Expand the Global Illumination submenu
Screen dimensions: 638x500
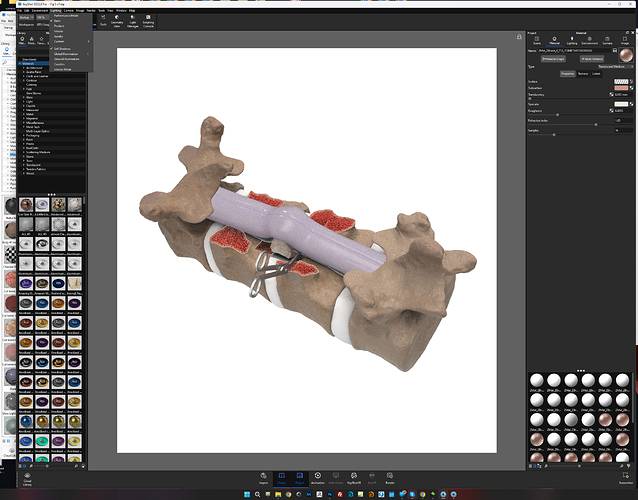71,54
